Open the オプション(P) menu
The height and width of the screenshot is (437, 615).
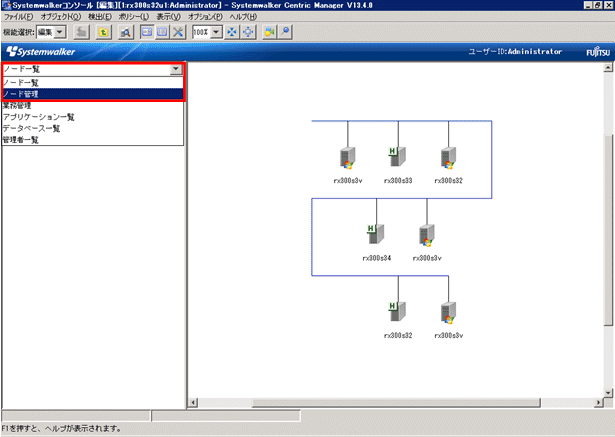(205, 17)
